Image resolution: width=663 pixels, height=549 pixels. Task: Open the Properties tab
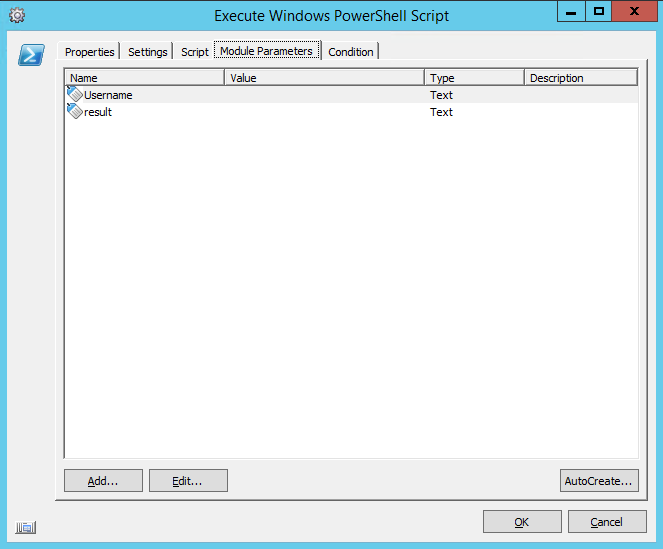click(89, 52)
